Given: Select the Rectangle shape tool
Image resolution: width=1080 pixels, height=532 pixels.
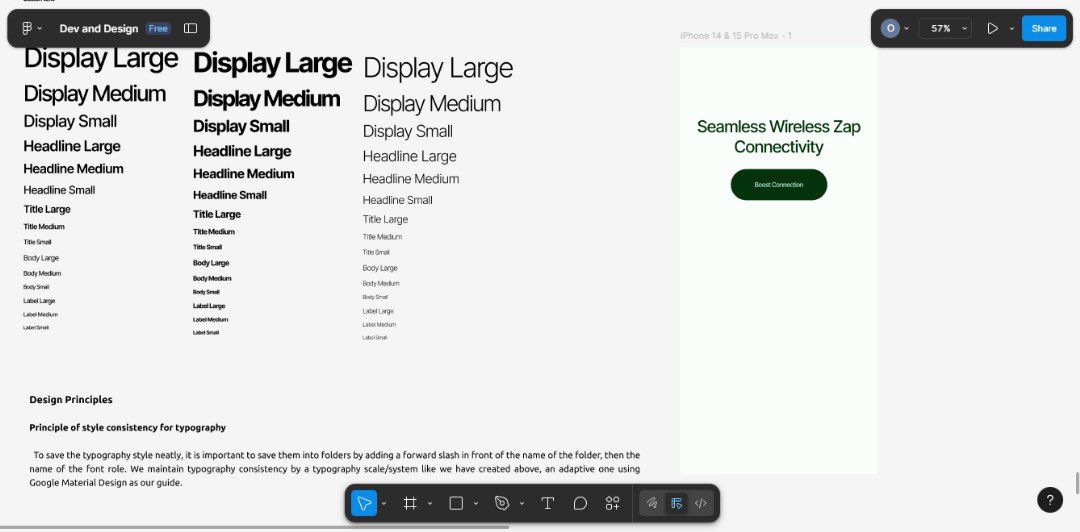Looking at the screenshot, I should click(x=456, y=503).
